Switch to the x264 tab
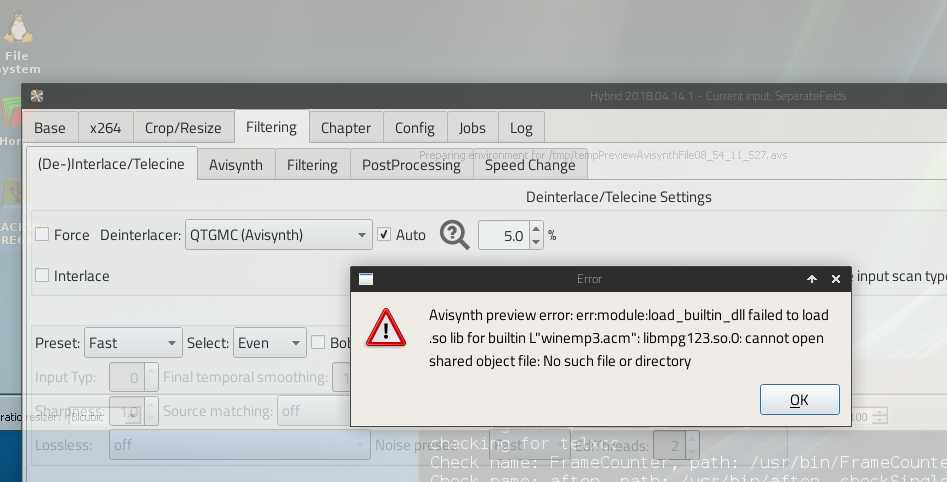The width and height of the screenshot is (947, 482). tap(105, 128)
